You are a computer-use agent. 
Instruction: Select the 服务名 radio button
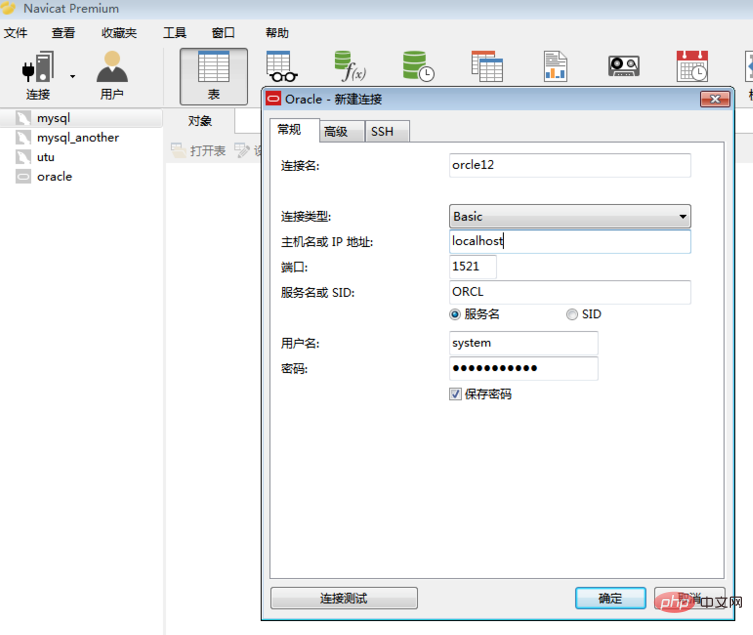click(x=455, y=315)
